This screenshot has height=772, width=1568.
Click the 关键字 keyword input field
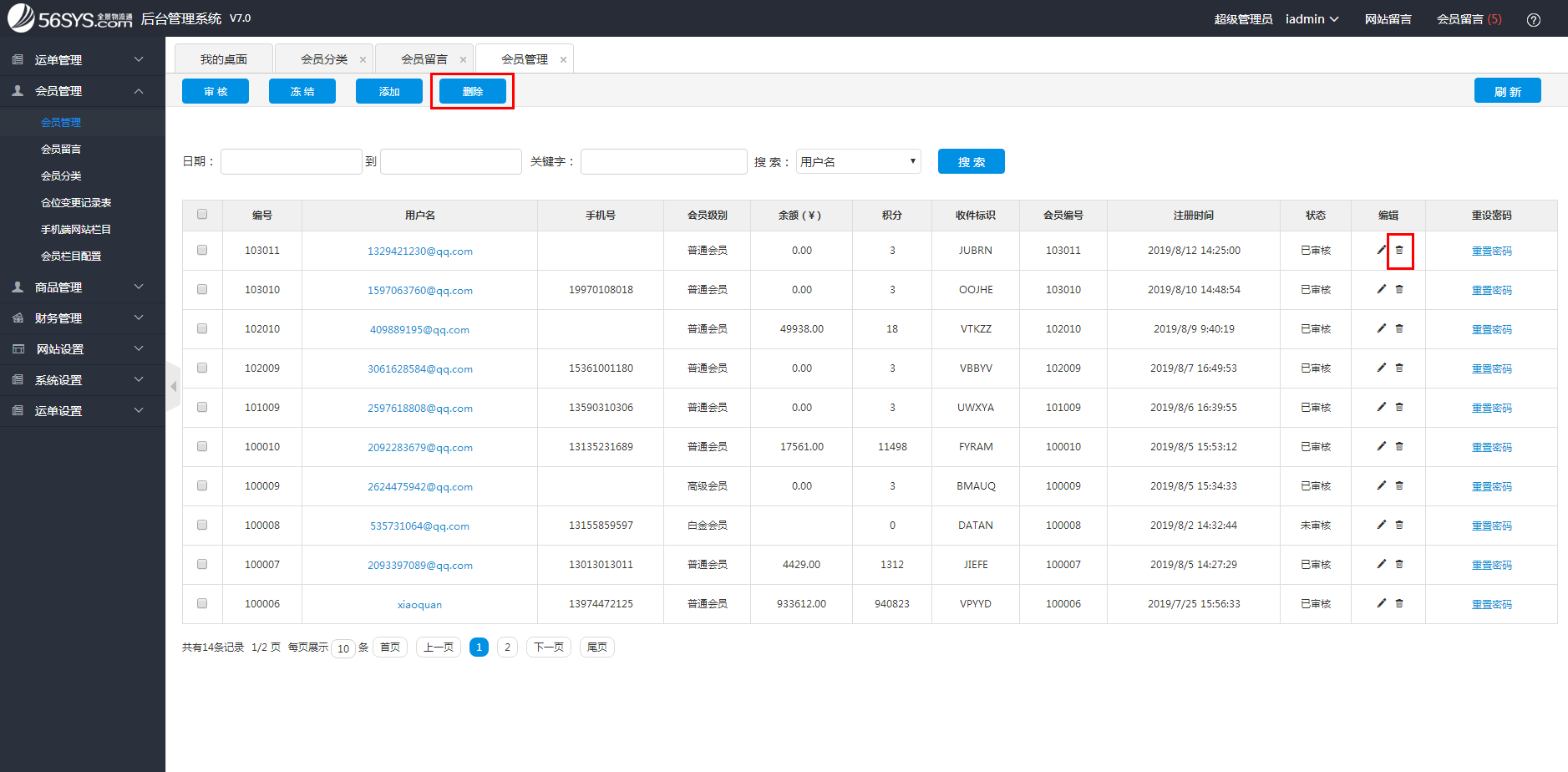(663, 161)
